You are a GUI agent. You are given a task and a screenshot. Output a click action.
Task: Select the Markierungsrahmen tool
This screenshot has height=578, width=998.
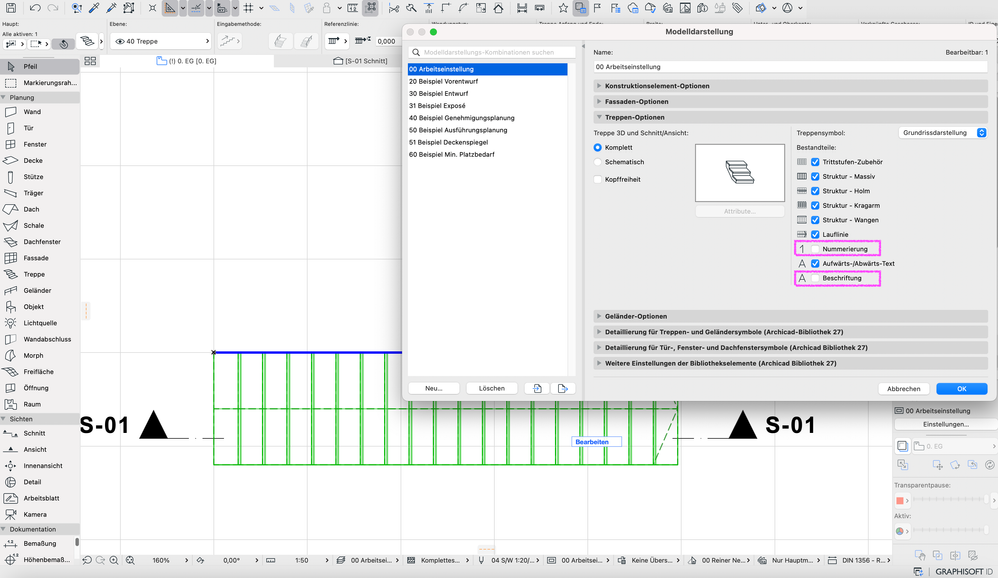click(x=40, y=83)
